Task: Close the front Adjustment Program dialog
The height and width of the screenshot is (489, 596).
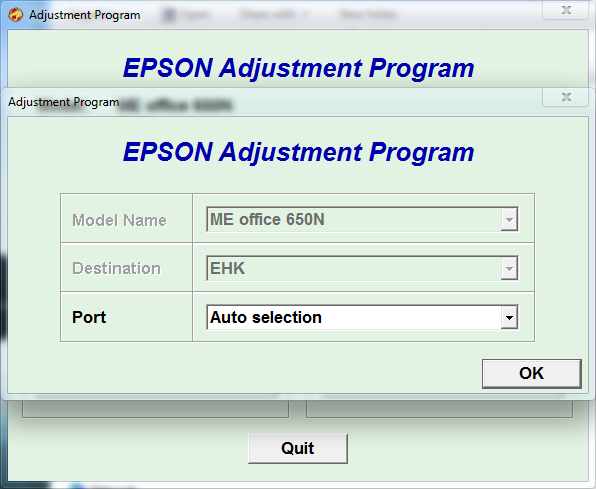Action: click(x=566, y=97)
